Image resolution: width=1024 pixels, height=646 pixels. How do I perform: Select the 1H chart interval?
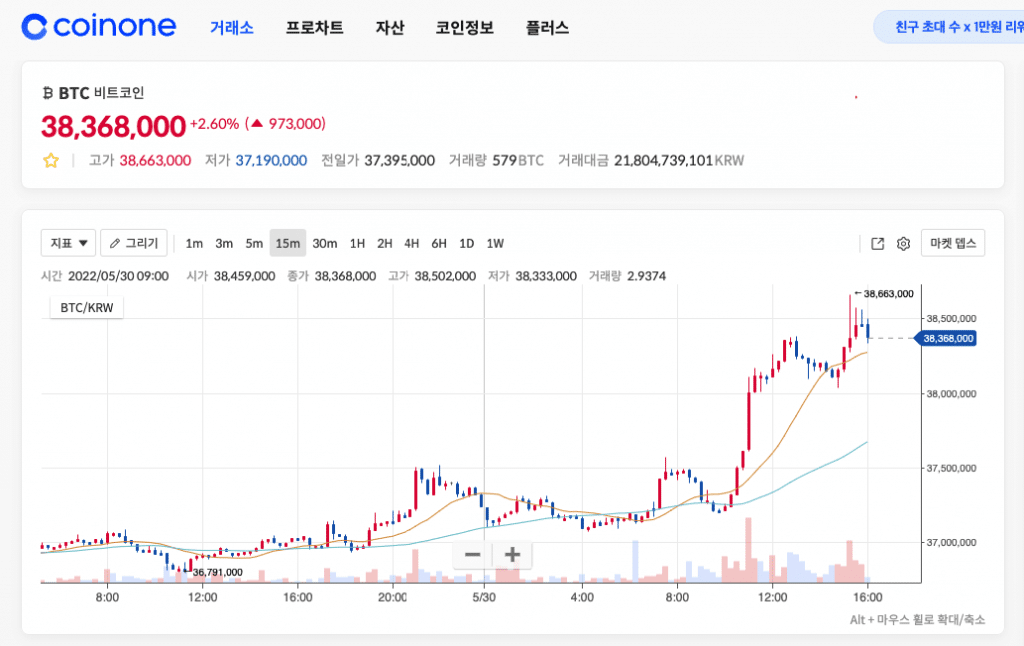pos(357,244)
